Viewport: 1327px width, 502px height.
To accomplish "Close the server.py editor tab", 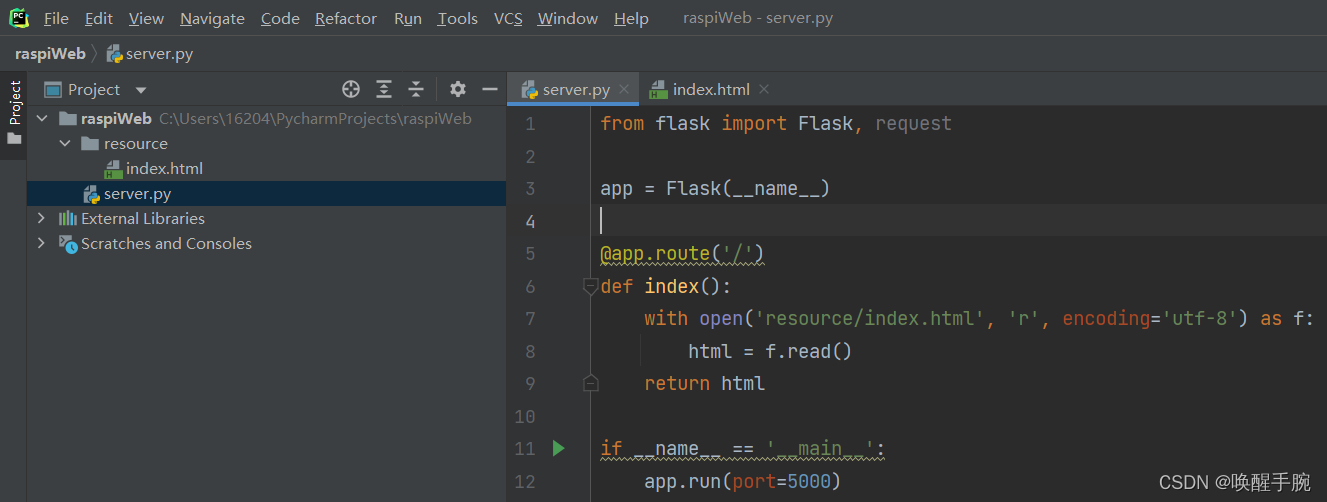I will coord(624,89).
